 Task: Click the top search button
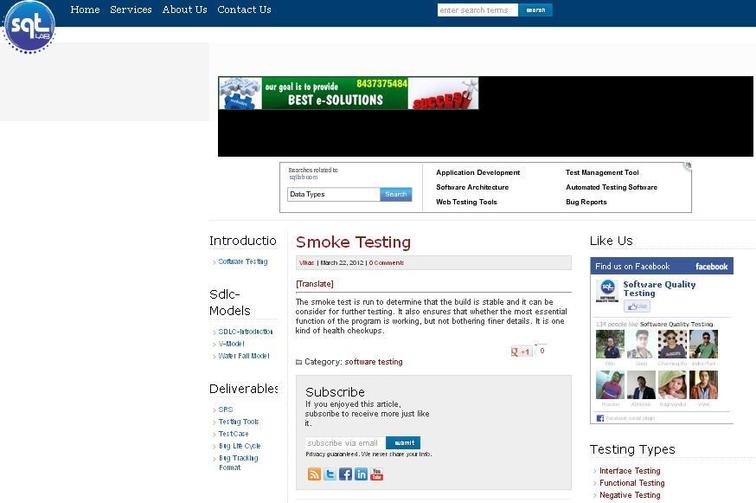point(535,10)
